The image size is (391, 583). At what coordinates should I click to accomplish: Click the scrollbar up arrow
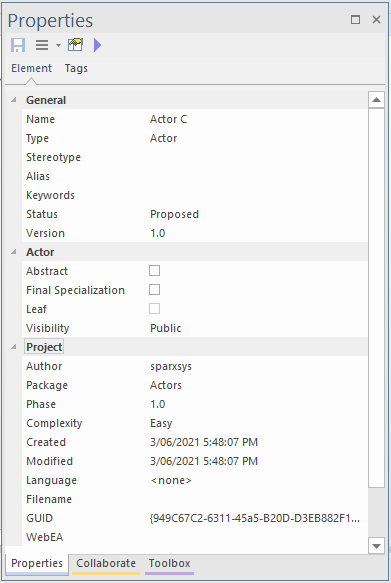(376, 100)
